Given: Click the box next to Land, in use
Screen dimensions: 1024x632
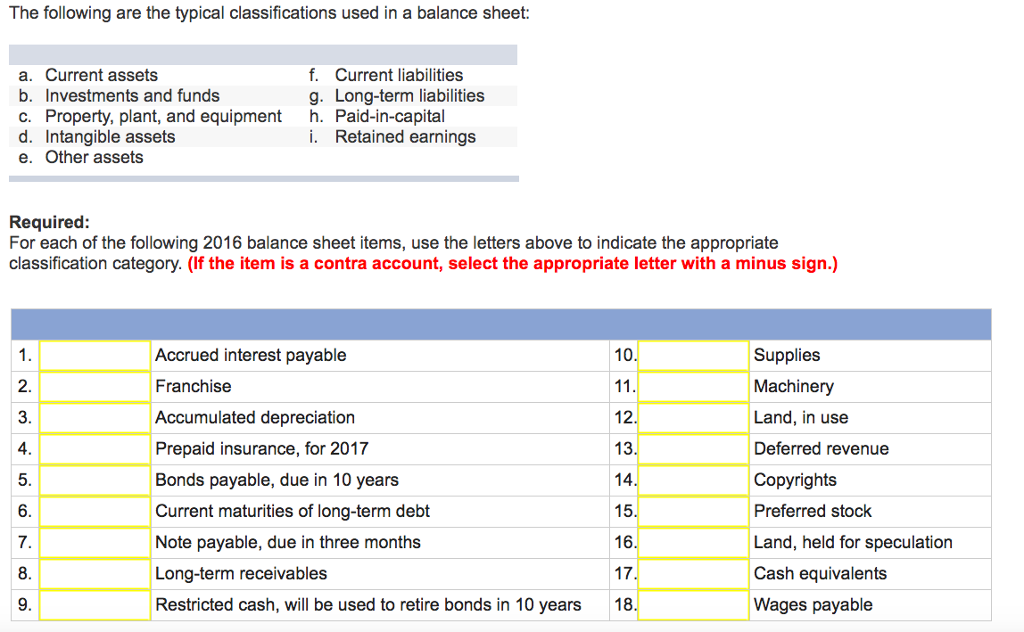Looking at the screenshot, I should click(x=694, y=417).
